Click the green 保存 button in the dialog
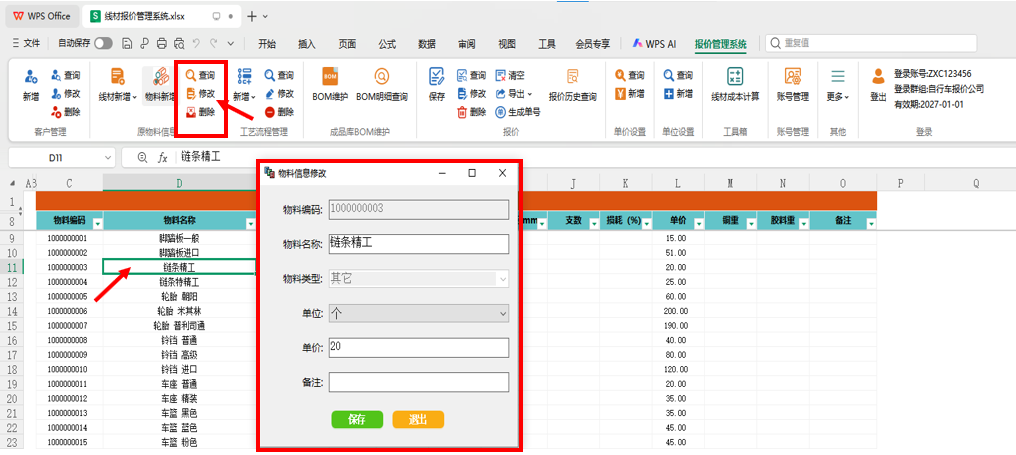This screenshot has width=1016, height=455. pos(356,419)
